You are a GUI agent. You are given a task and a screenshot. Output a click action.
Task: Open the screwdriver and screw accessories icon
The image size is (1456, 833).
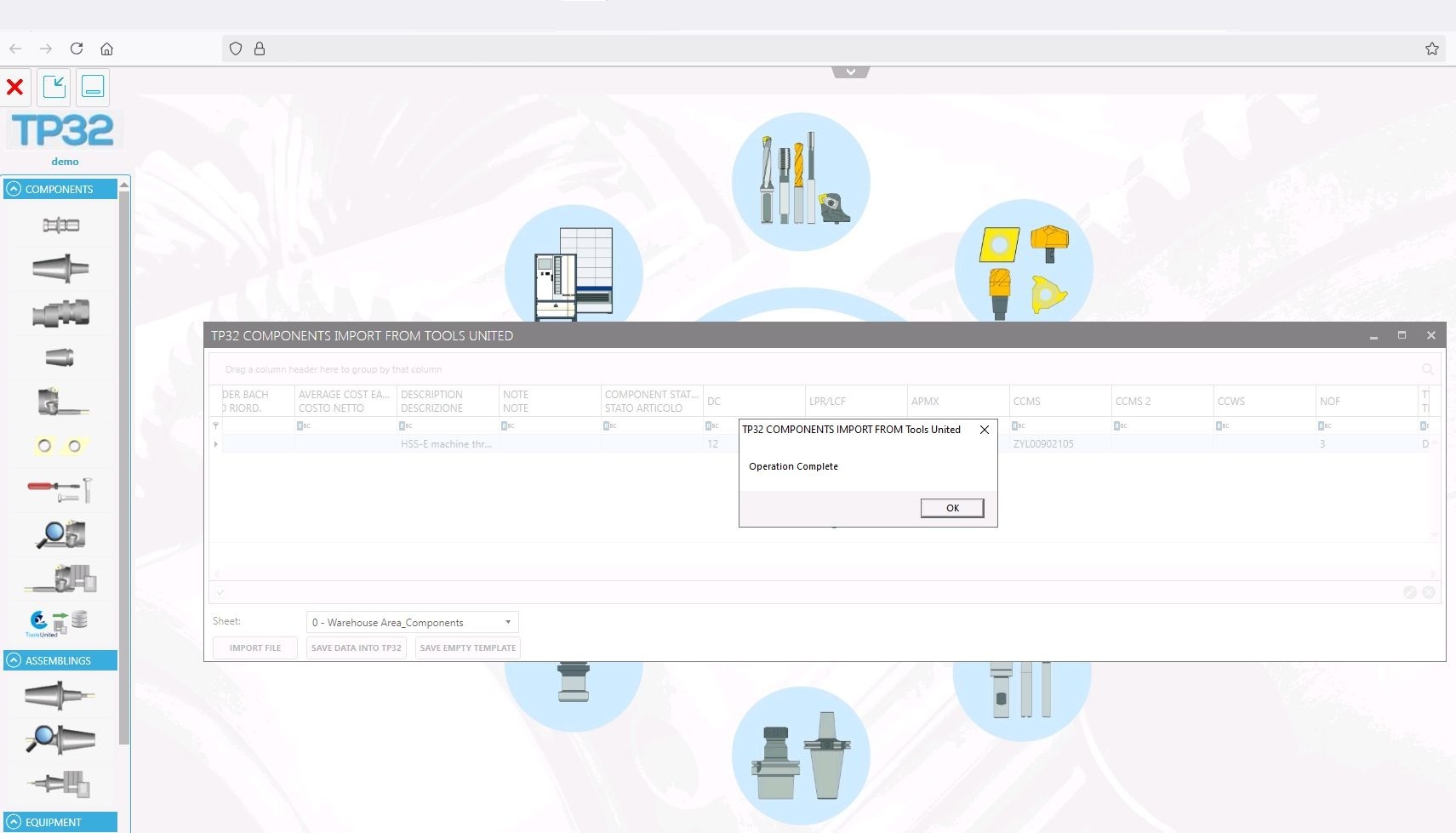[60, 490]
